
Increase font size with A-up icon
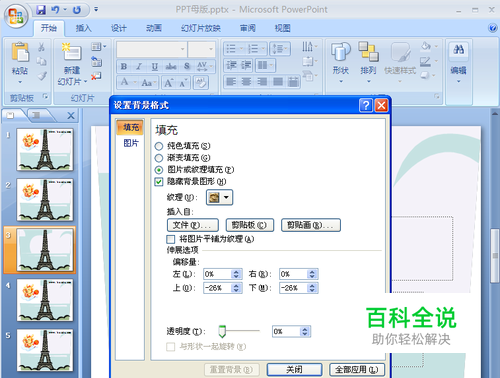(168, 82)
